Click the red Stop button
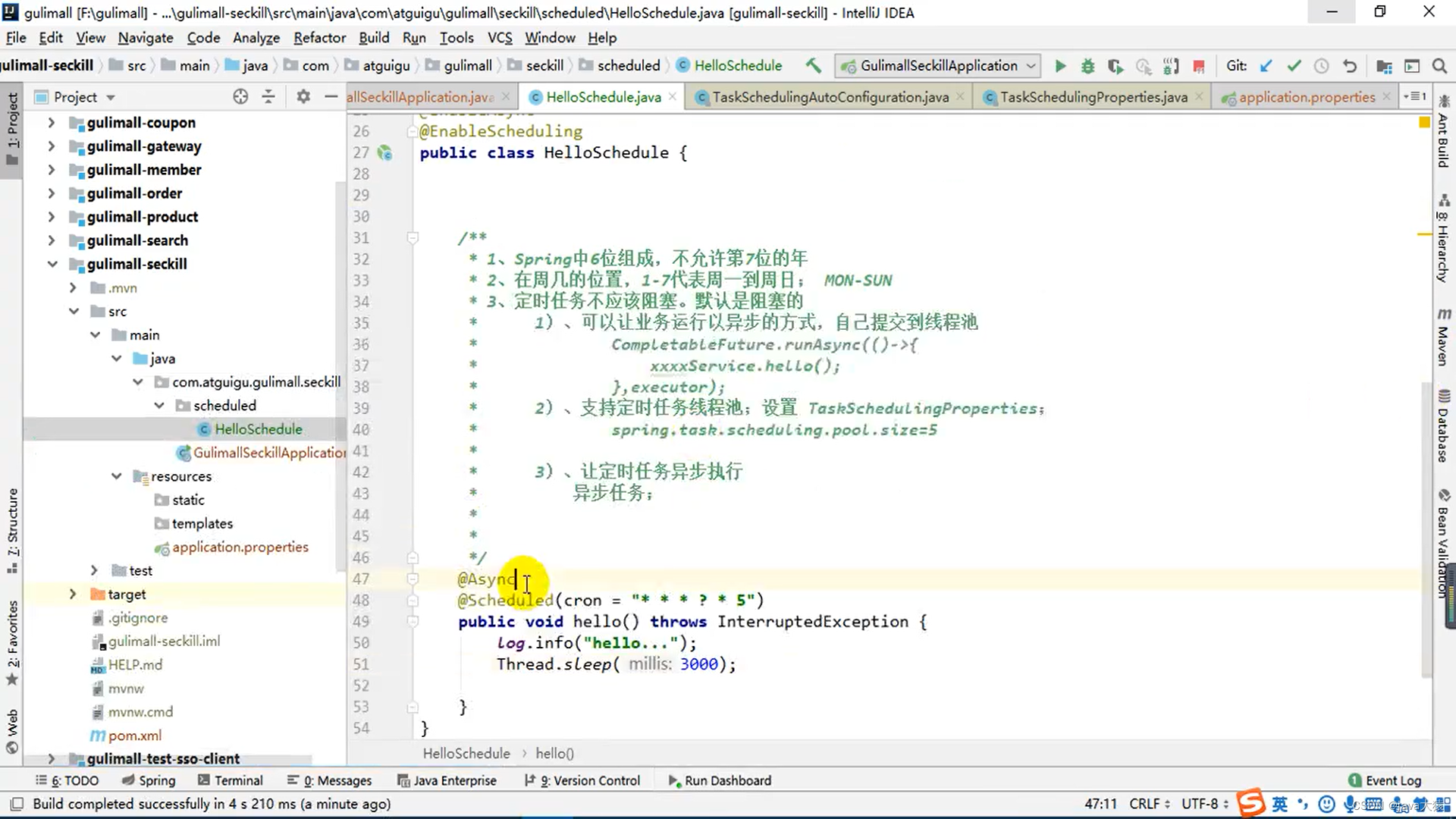Image resolution: width=1456 pixels, height=819 pixels. coord(1199,67)
